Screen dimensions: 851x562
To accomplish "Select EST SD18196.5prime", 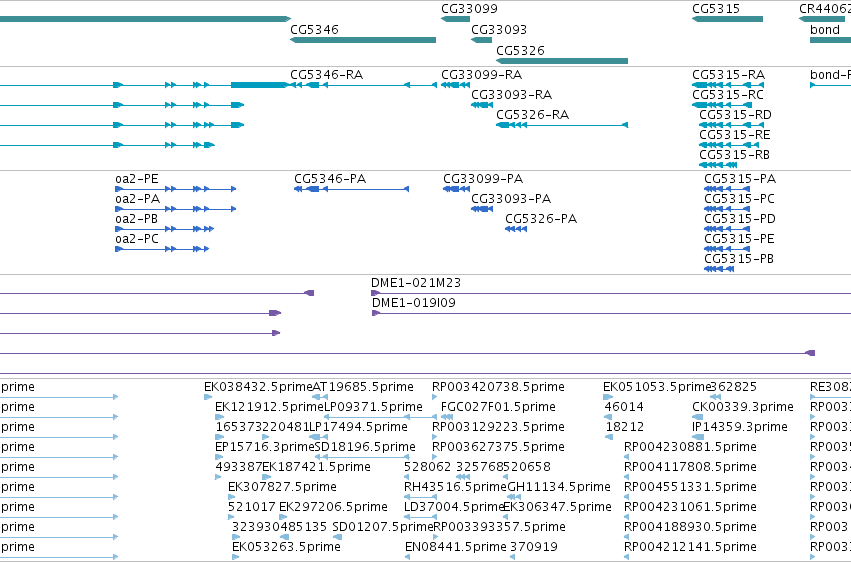I will pos(362,457).
